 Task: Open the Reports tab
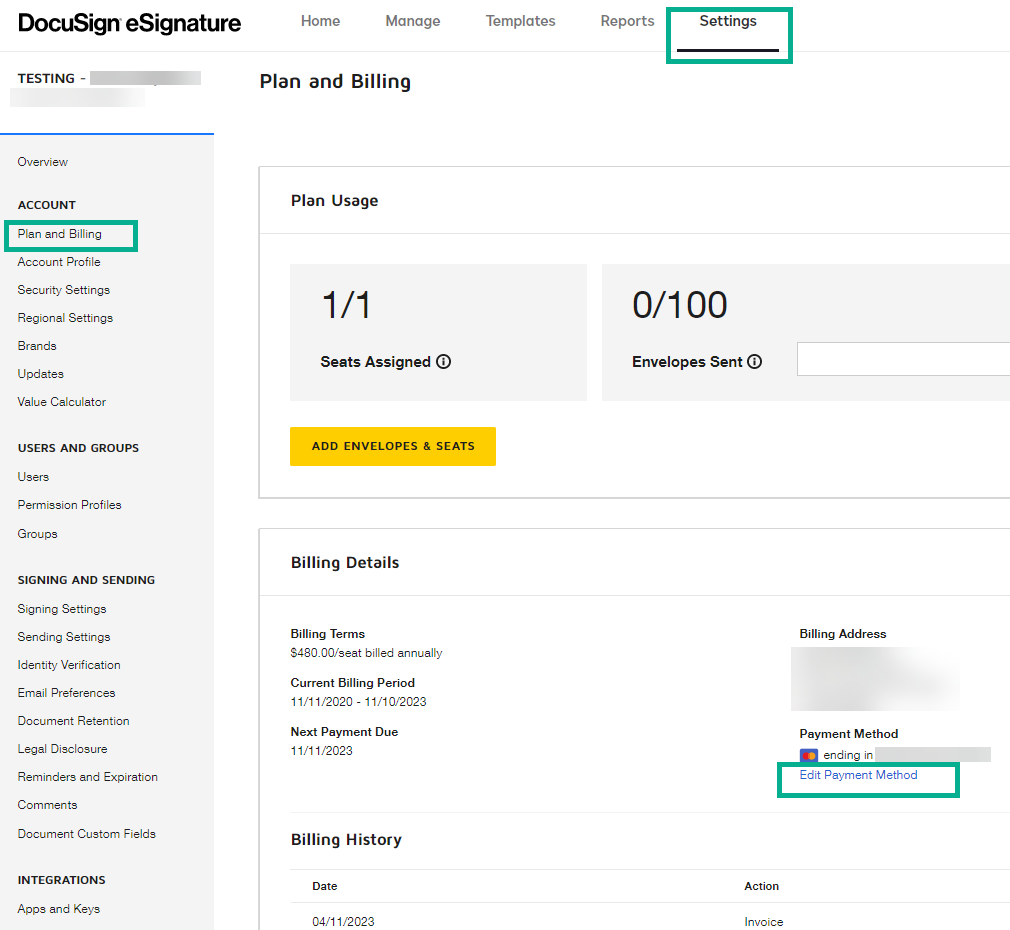(x=627, y=21)
